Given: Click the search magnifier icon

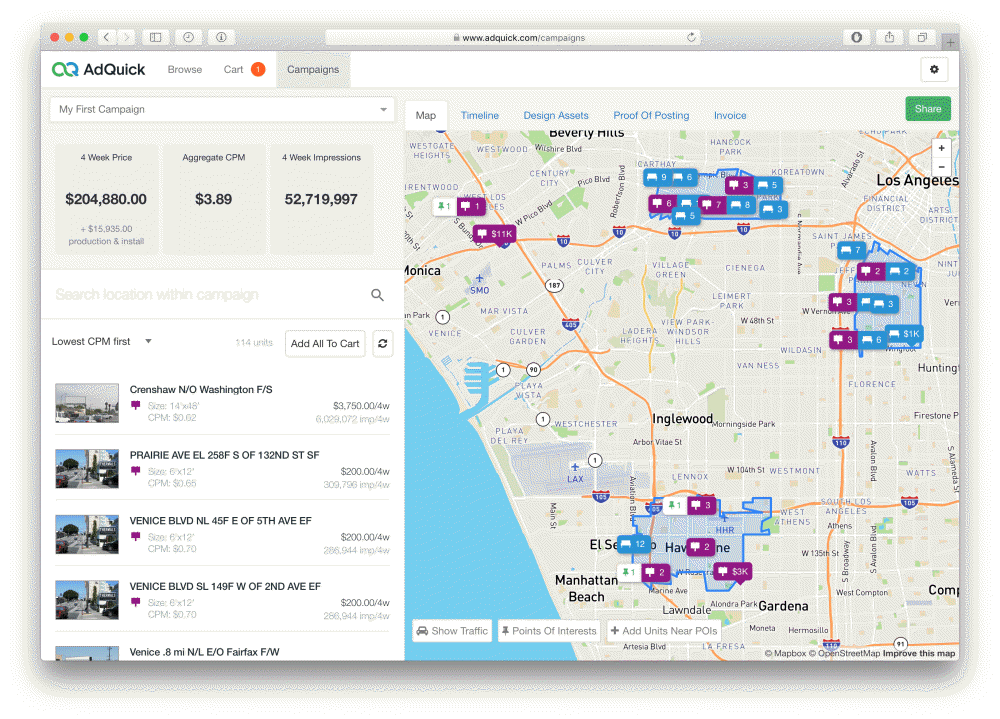Looking at the screenshot, I should click(x=377, y=295).
